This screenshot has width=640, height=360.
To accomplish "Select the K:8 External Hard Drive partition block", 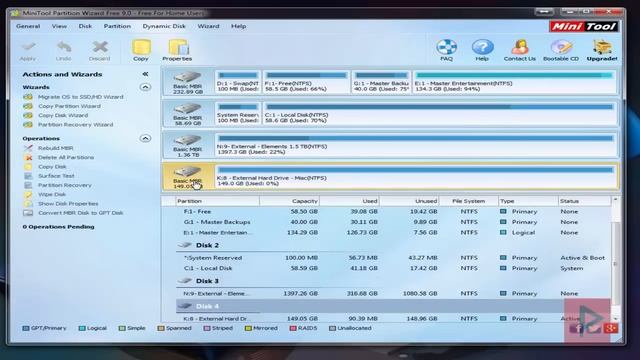I will [x=416, y=177].
